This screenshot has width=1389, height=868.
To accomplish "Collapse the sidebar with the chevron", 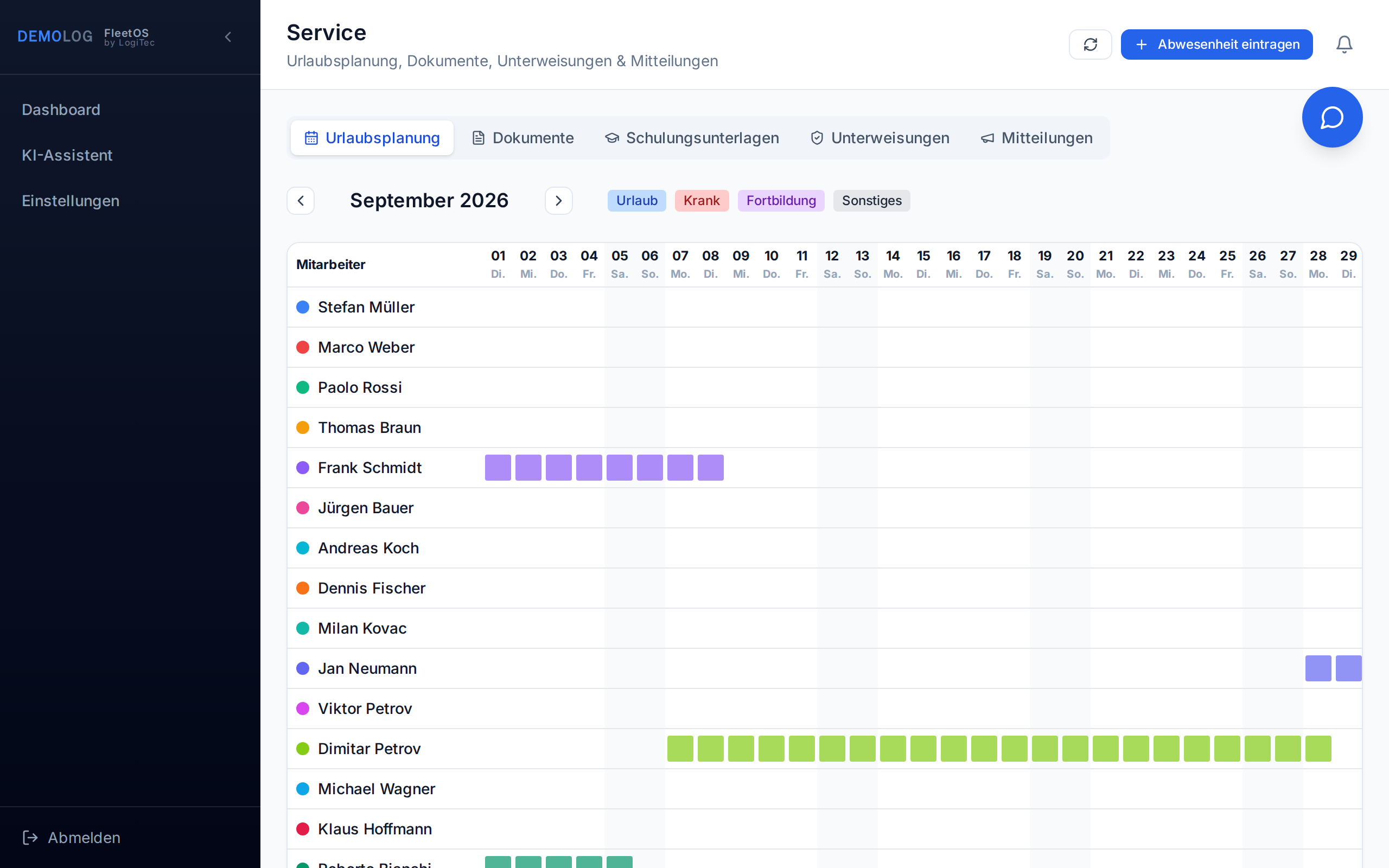I will (228, 37).
